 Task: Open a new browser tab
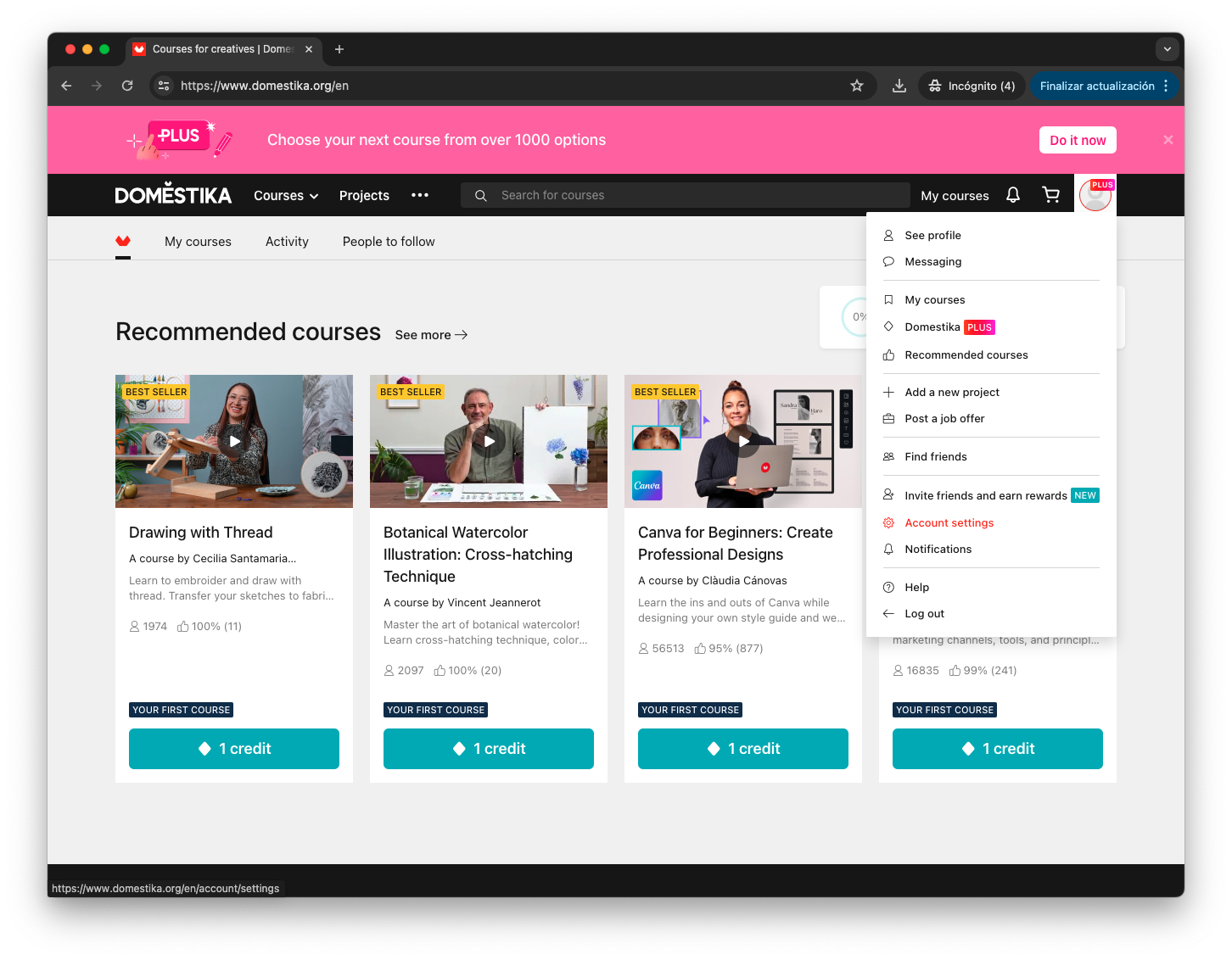[x=339, y=49]
